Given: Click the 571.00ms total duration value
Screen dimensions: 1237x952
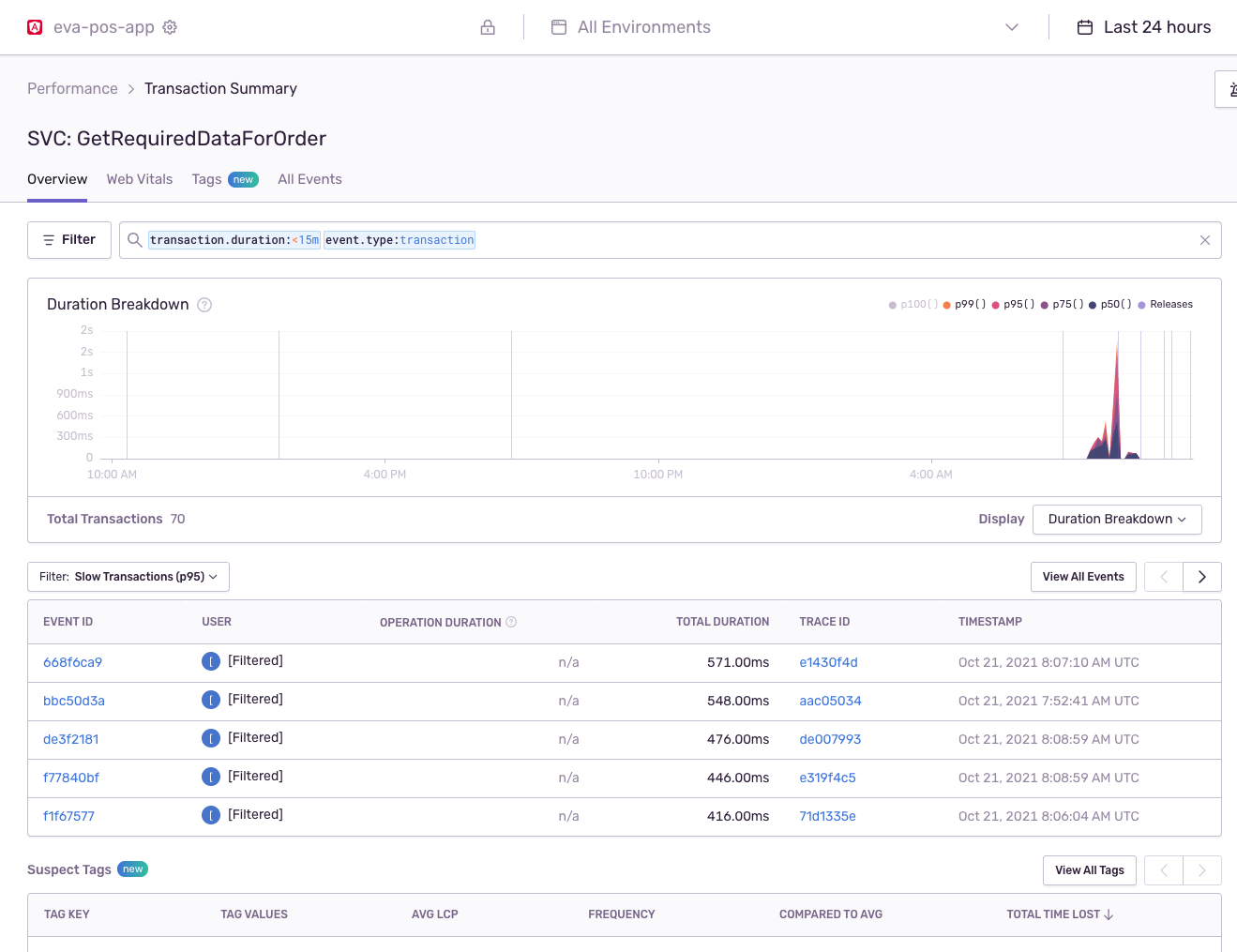Looking at the screenshot, I should coord(738,662).
